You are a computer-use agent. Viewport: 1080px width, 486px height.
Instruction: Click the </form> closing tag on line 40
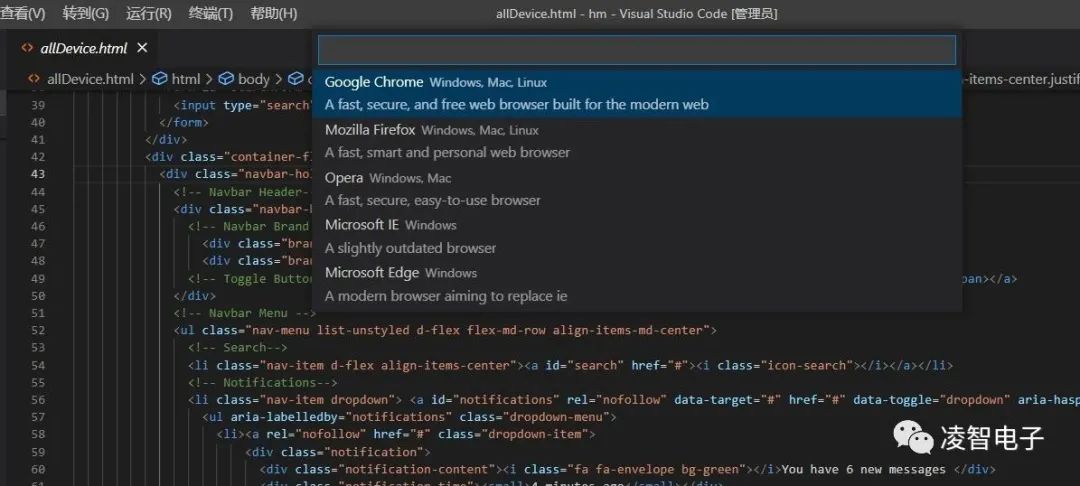click(184, 123)
